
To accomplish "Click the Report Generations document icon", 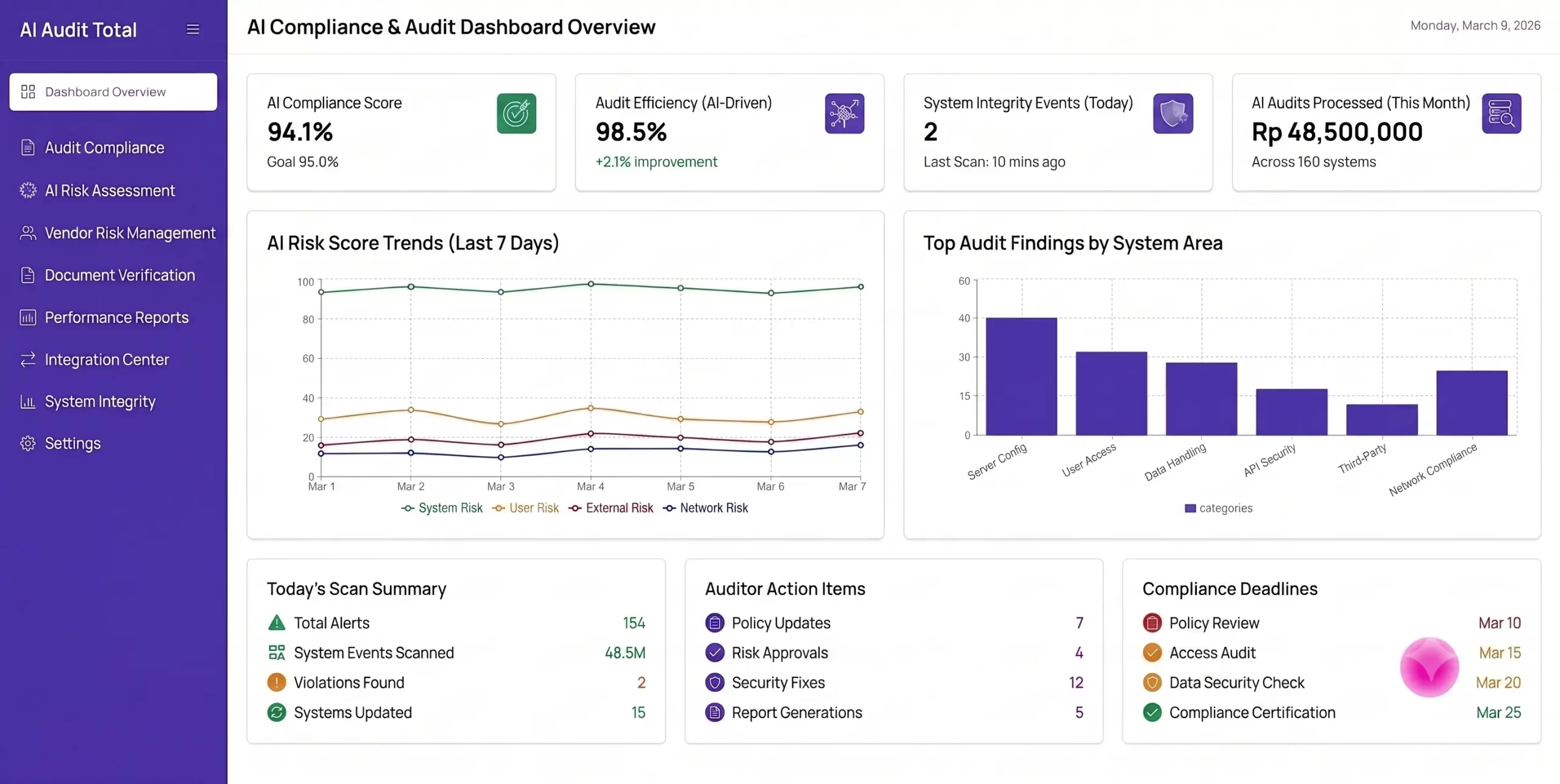I will pyautogui.click(x=715, y=712).
